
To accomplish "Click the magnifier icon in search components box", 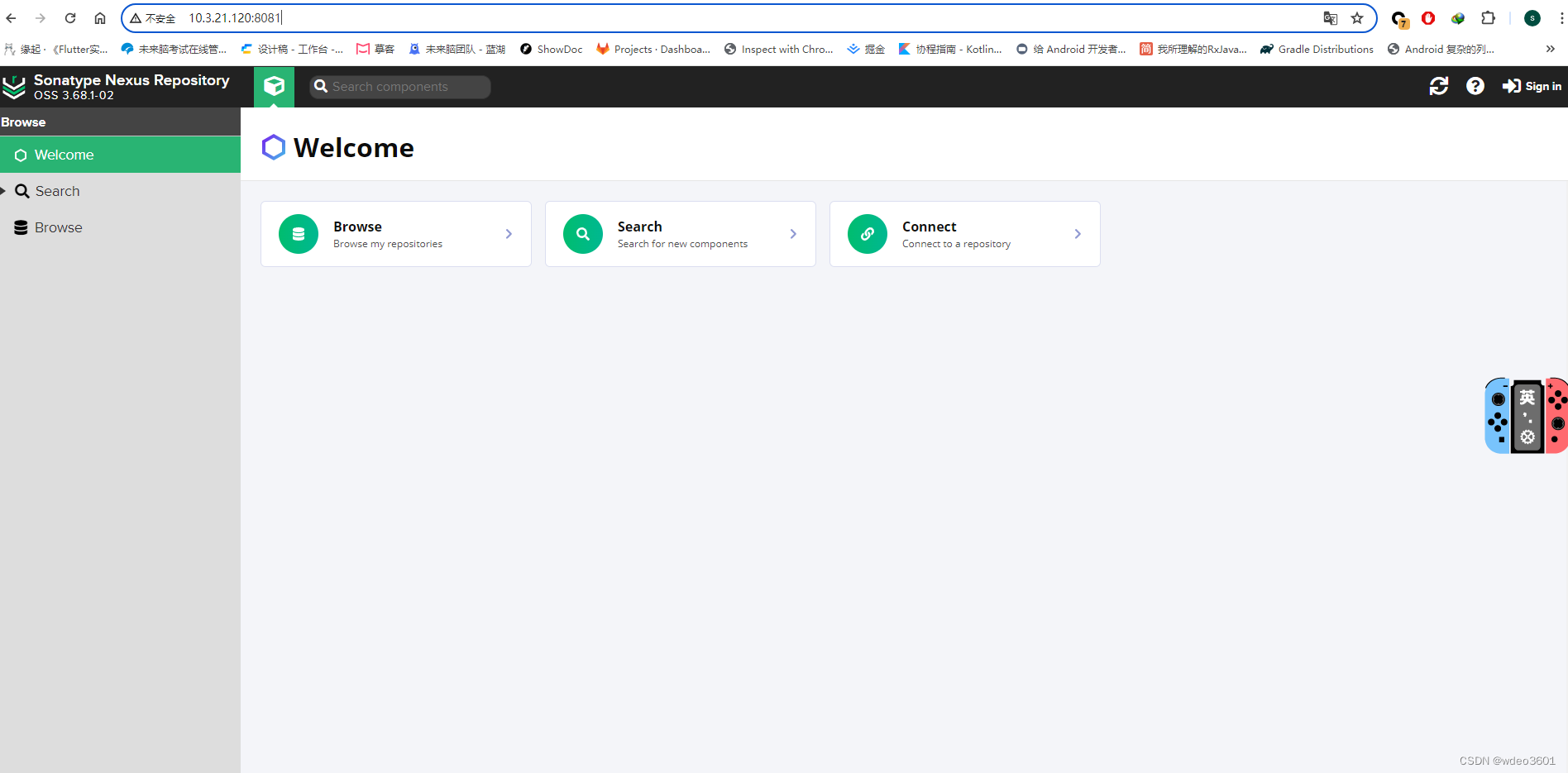I will coord(321,87).
